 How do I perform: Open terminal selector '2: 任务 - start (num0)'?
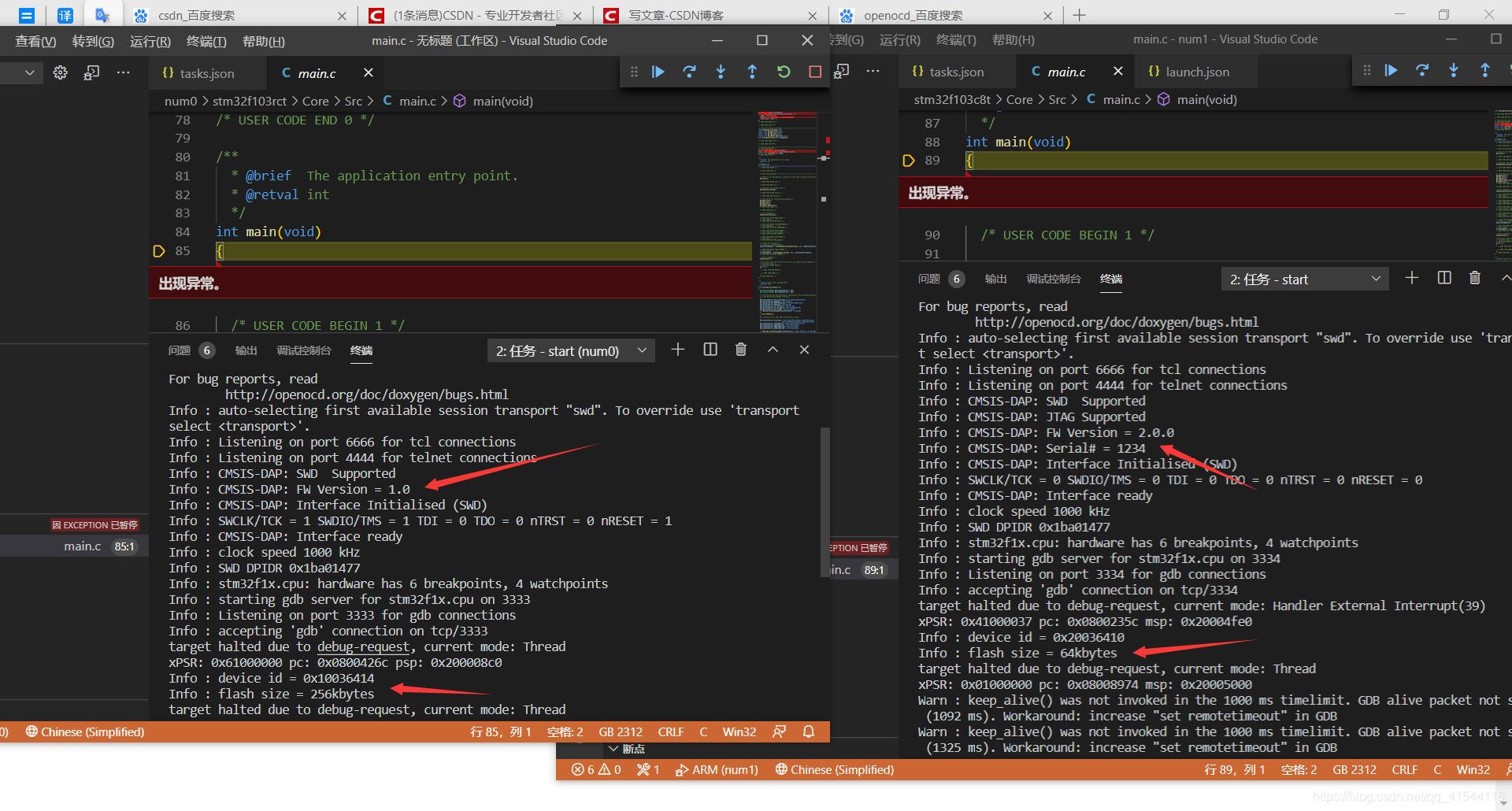(x=571, y=350)
